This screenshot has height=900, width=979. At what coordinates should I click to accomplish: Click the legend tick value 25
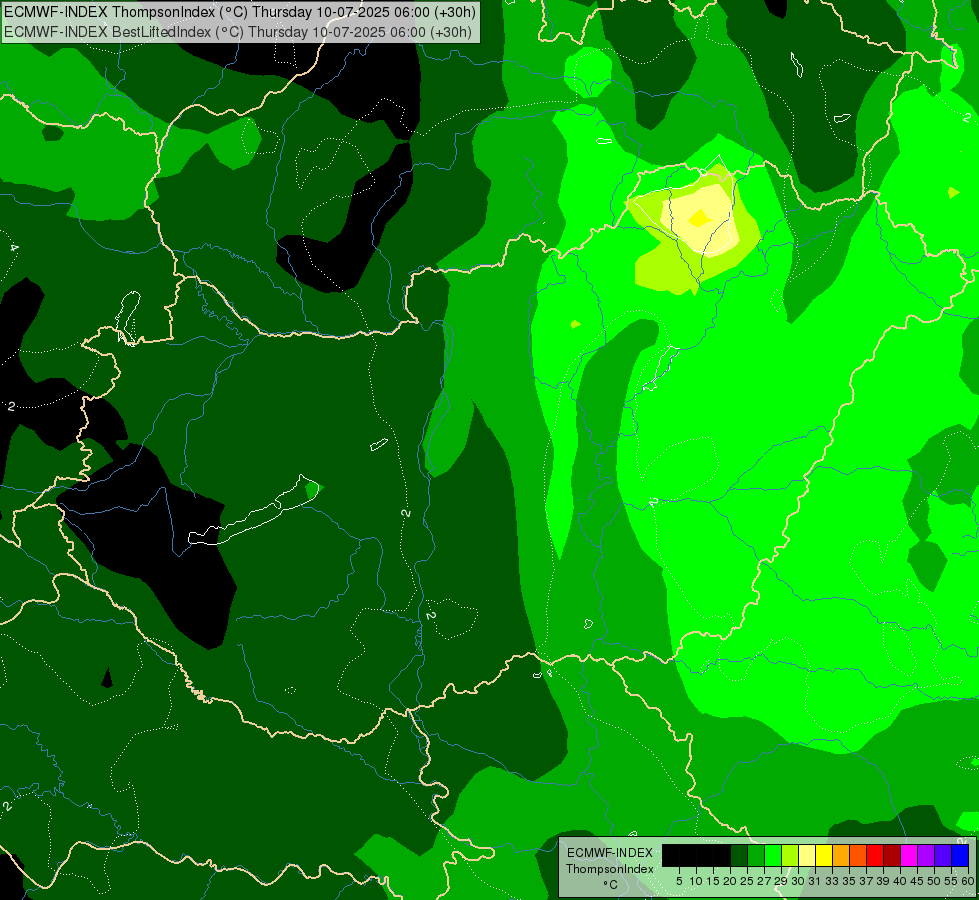747,881
